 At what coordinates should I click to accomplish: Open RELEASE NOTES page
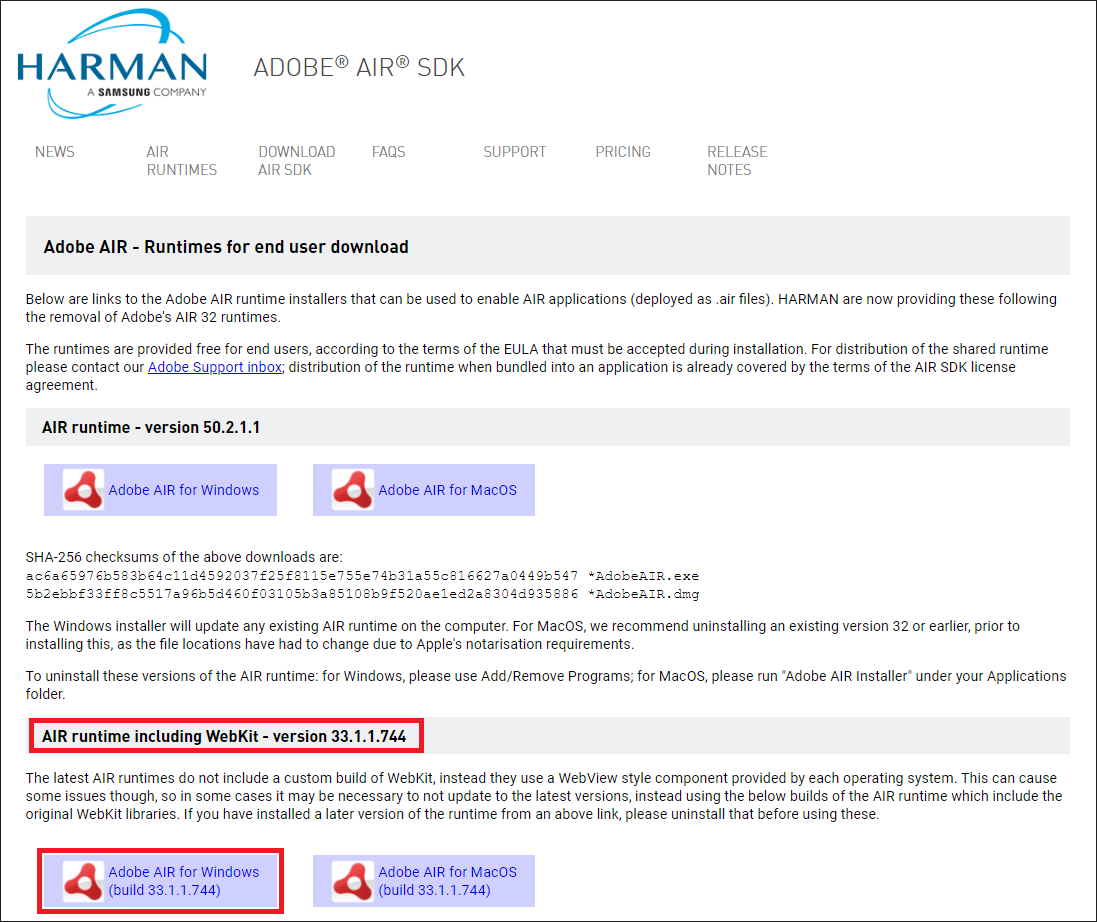tap(737, 161)
